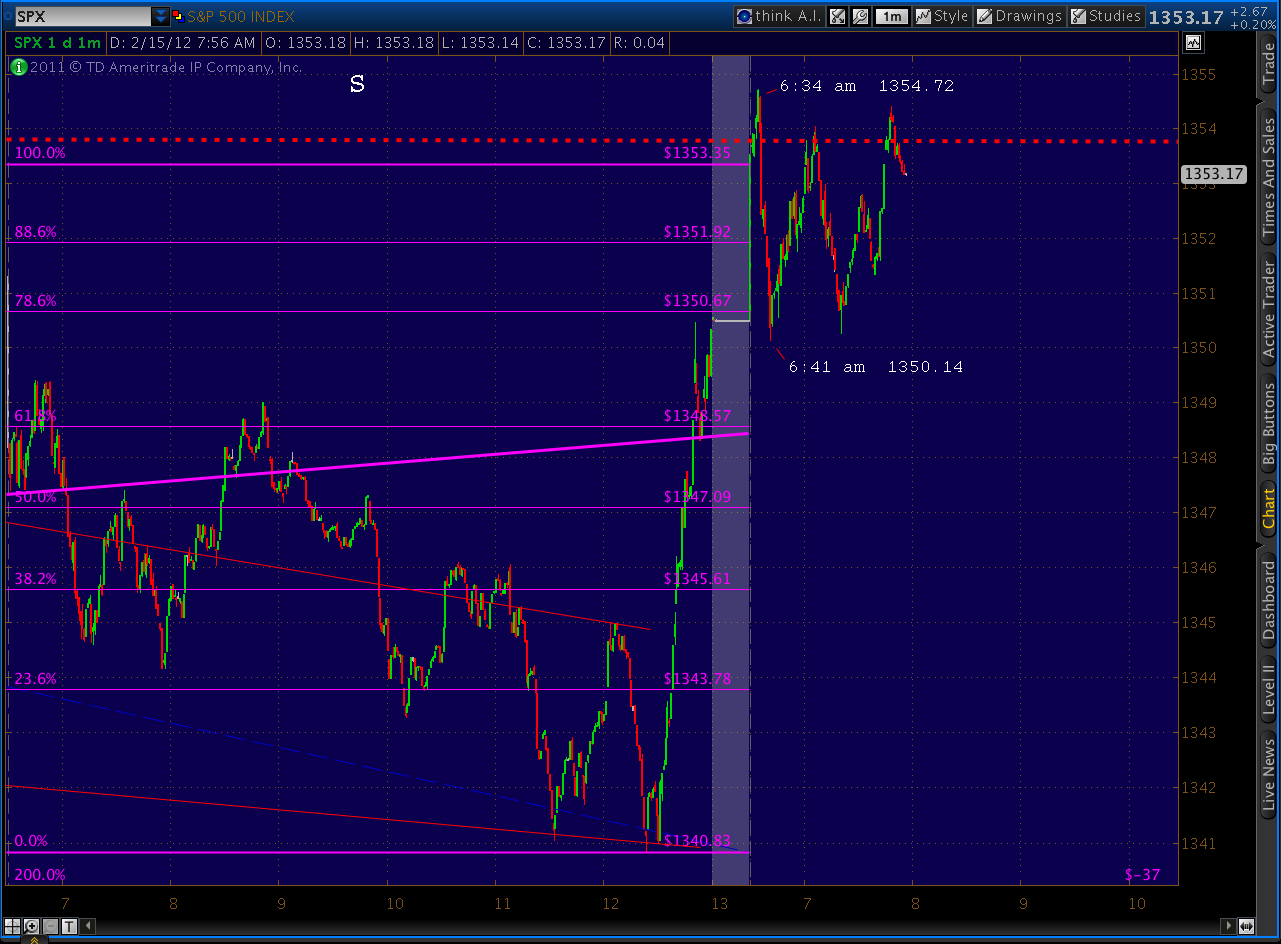Screen dimensions: 1281x944
Task: Click the current price label 1353.17
Action: pyautogui.click(x=1215, y=174)
